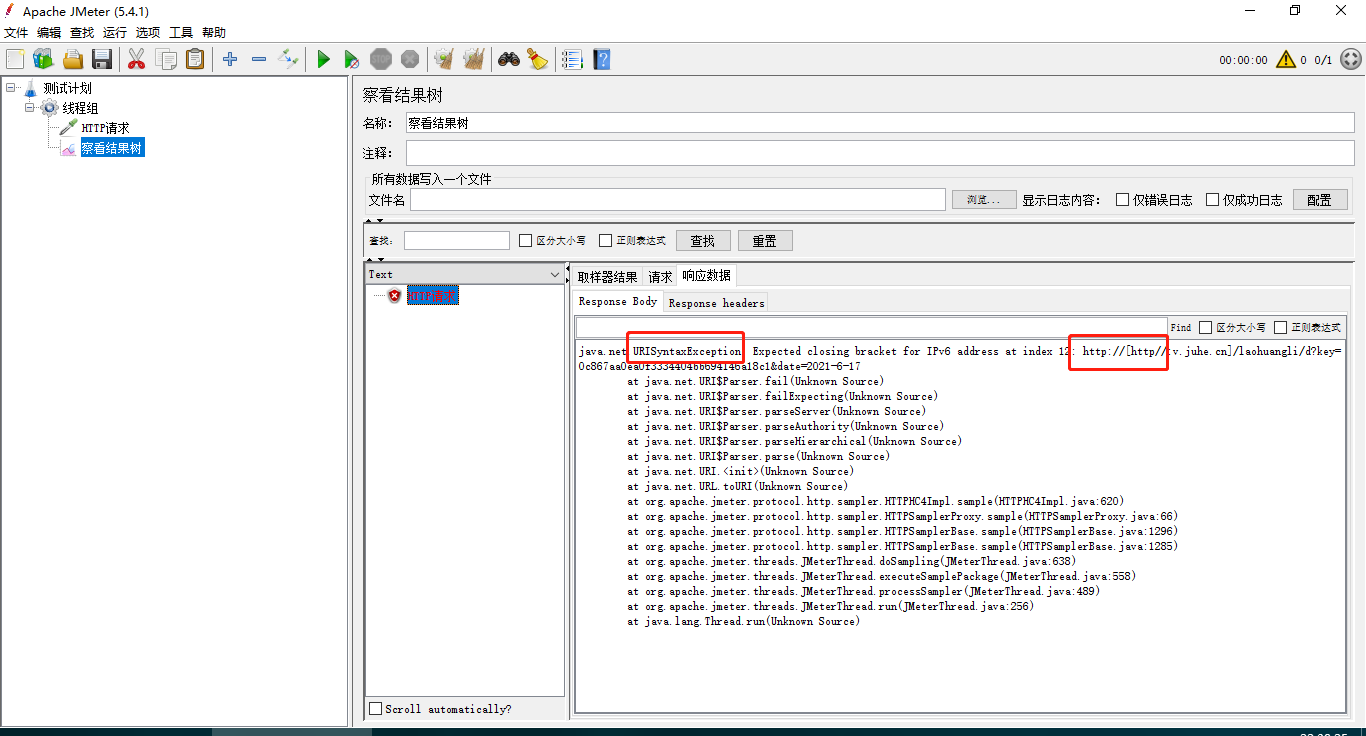Start the test with green play icon

point(323,59)
